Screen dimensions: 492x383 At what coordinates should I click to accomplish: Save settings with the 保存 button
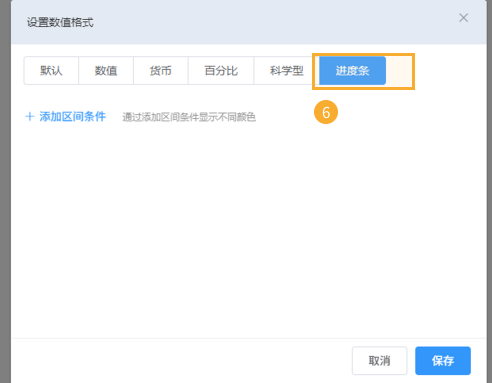point(443,361)
